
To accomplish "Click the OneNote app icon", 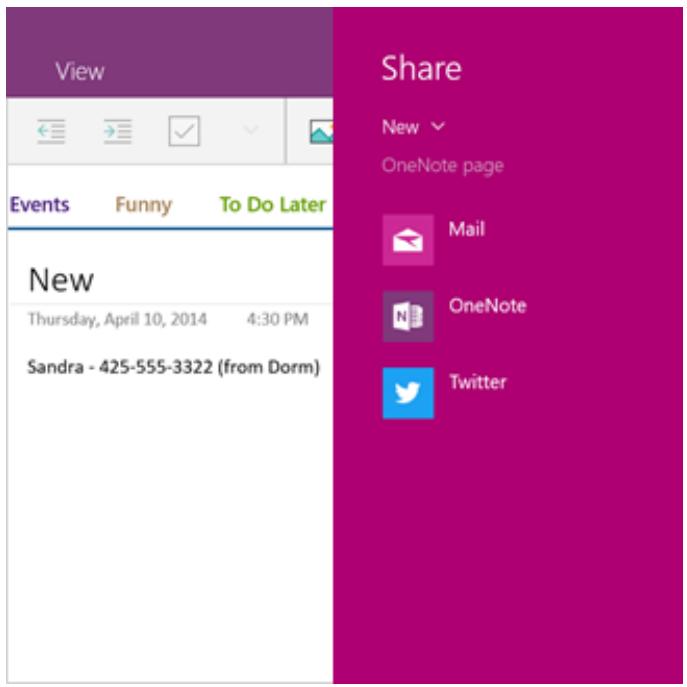I will click(x=408, y=316).
